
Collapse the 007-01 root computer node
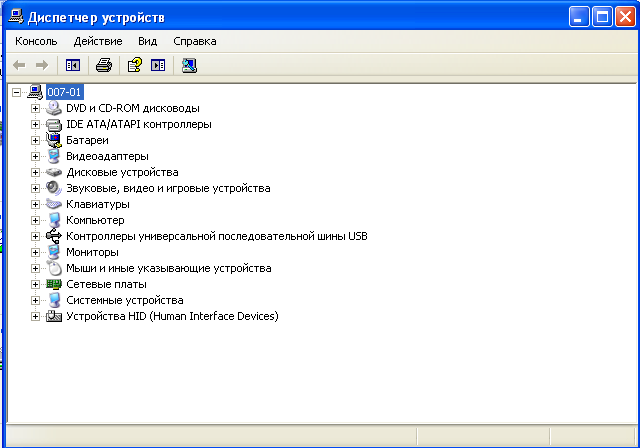pos(16,92)
